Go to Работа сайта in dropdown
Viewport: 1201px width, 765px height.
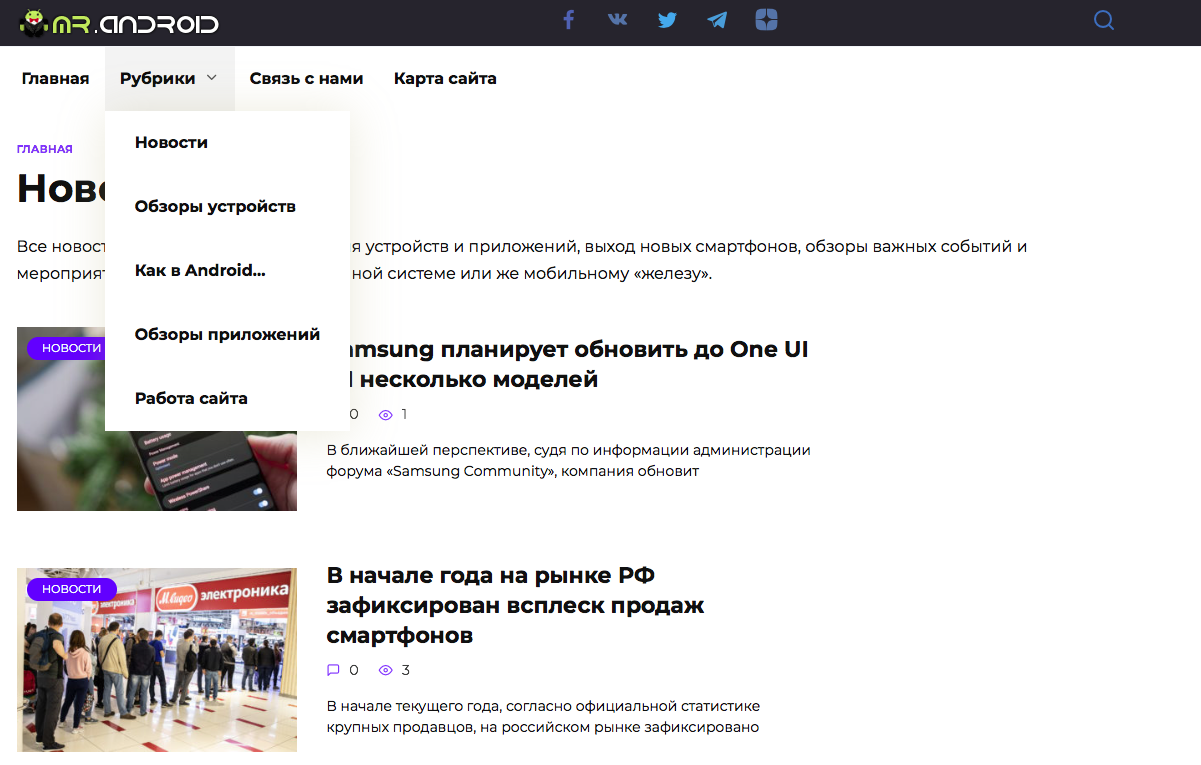[x=191, y=398]
